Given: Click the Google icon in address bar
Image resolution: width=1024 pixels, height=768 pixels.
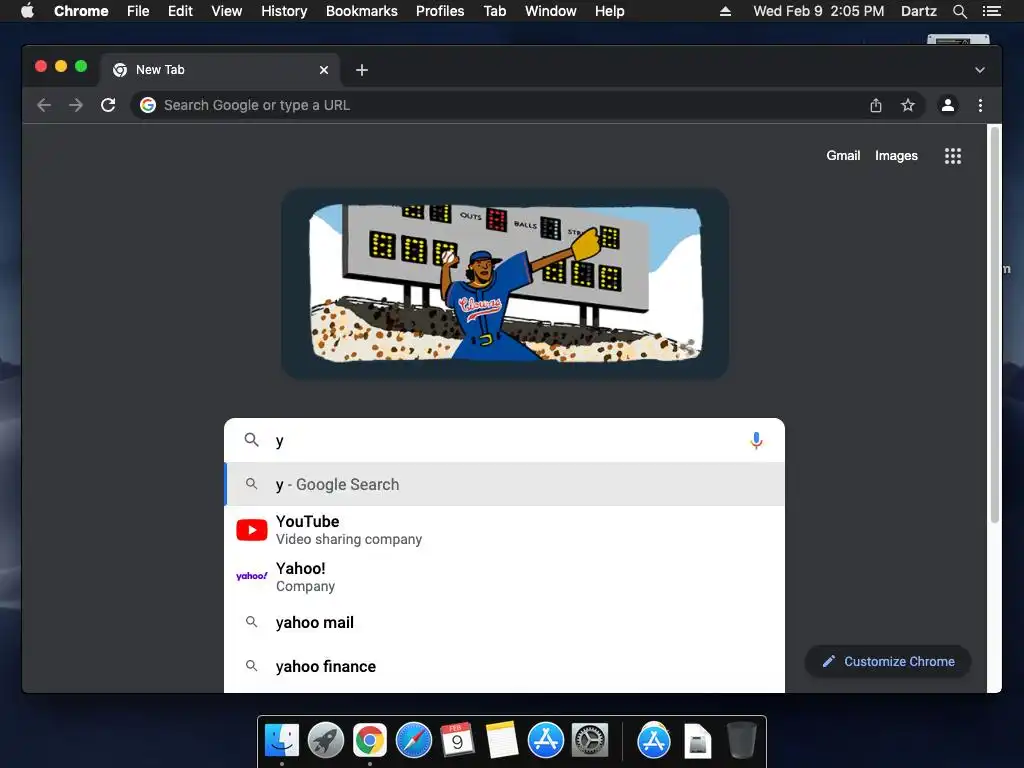Looking at the screenshot, I should (x=148, y=105).
